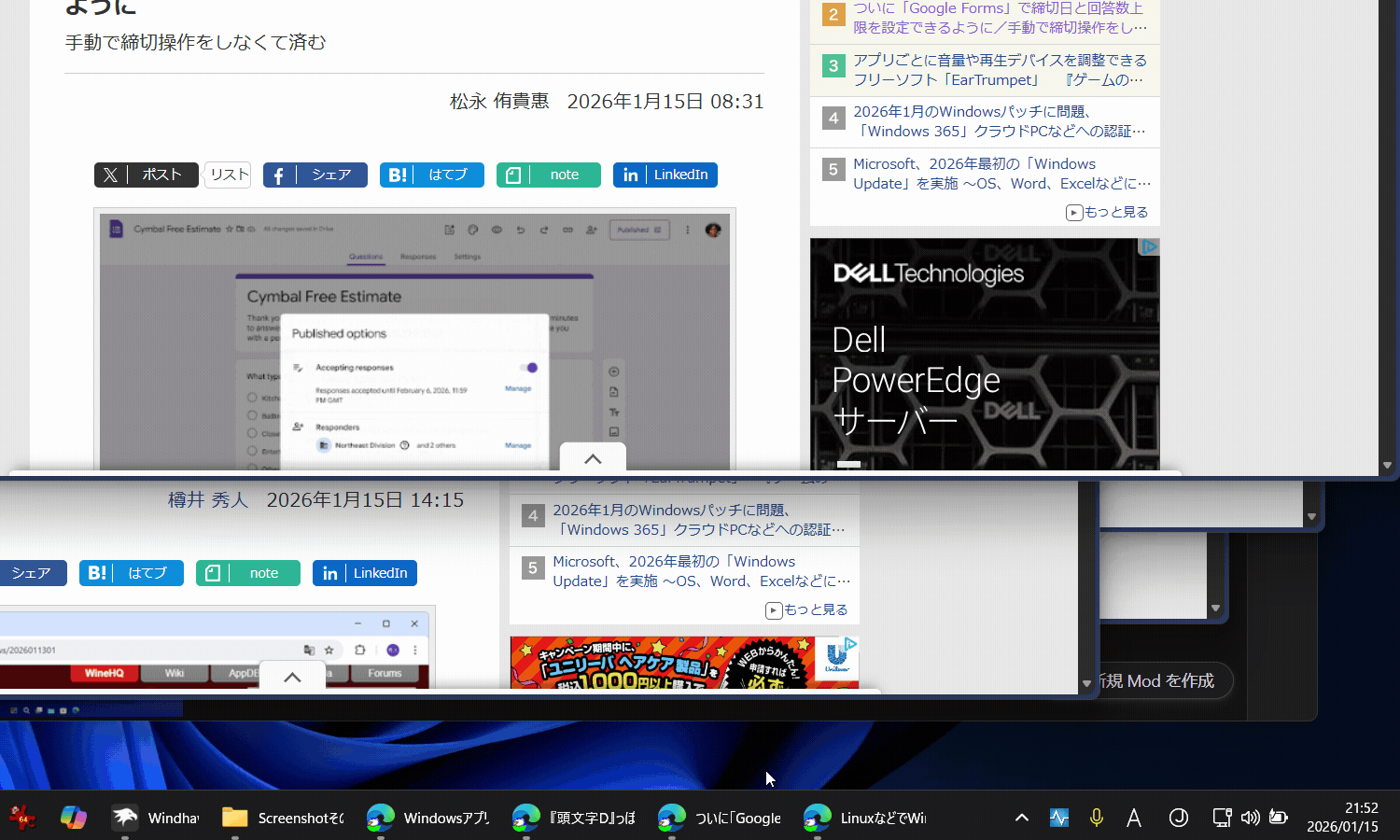Viewport: 1400px width, 840px height.
Task: Click author name 樽井 秀人
Action: (x=208, y=499)
